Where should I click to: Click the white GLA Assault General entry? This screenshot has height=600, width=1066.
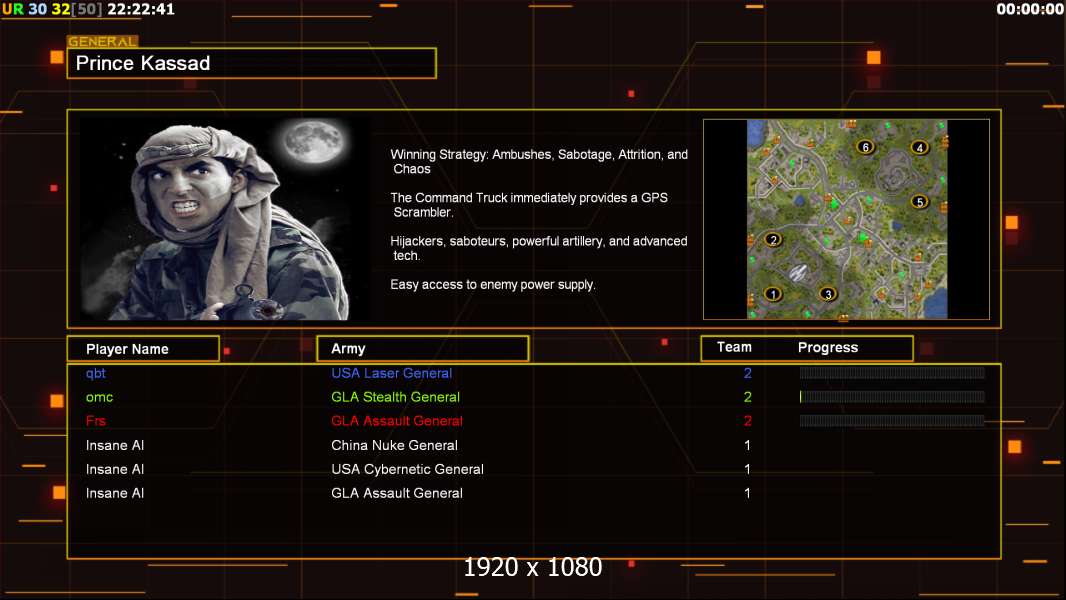pos(397,493)
